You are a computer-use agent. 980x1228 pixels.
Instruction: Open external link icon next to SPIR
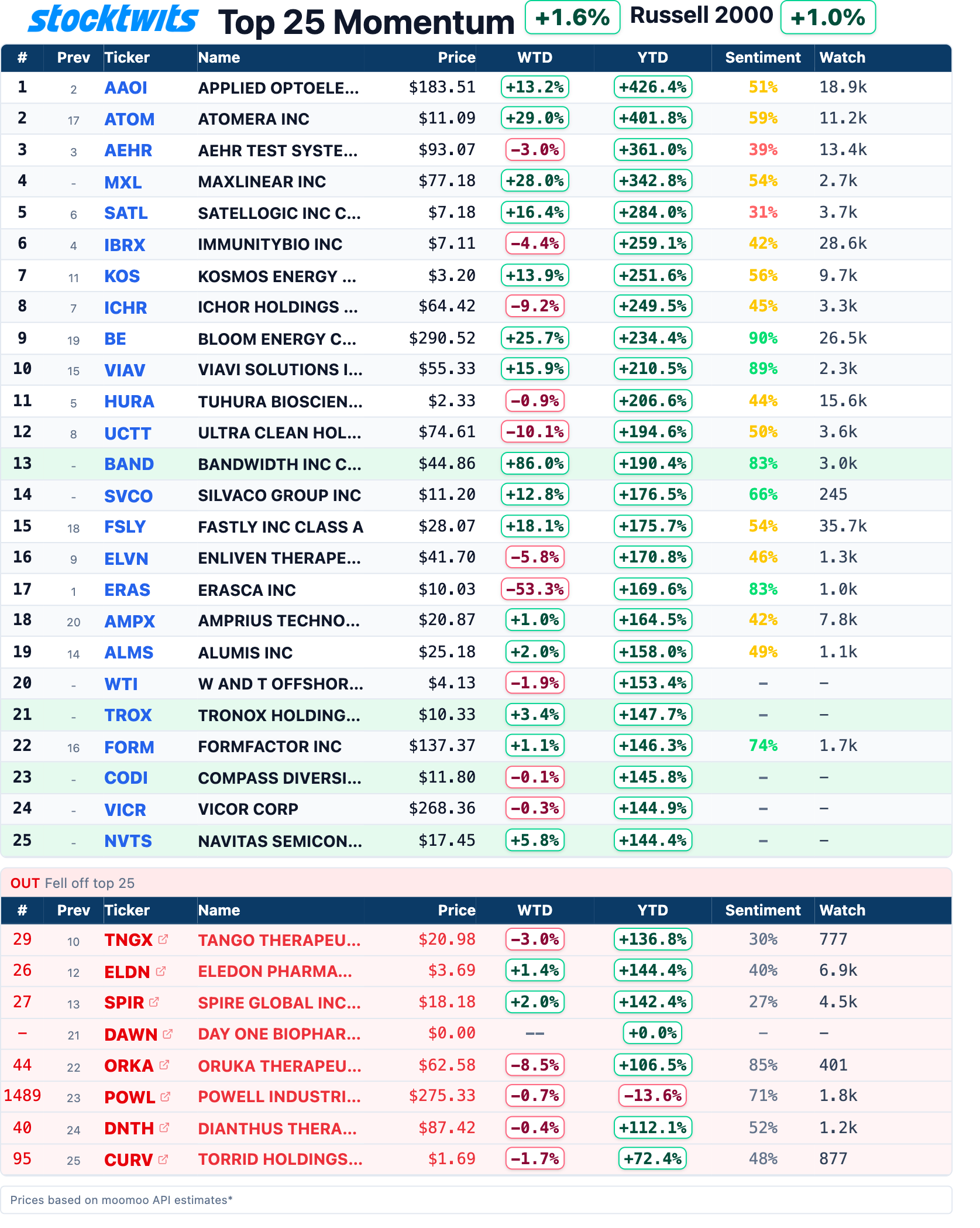154,1002
